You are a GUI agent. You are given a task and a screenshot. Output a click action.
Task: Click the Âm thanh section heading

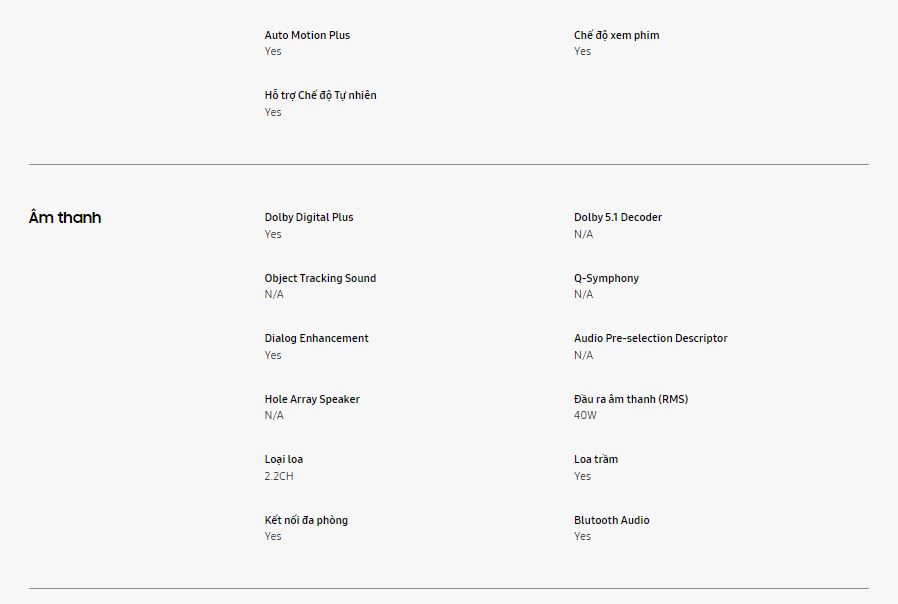(x=65, y=218)
